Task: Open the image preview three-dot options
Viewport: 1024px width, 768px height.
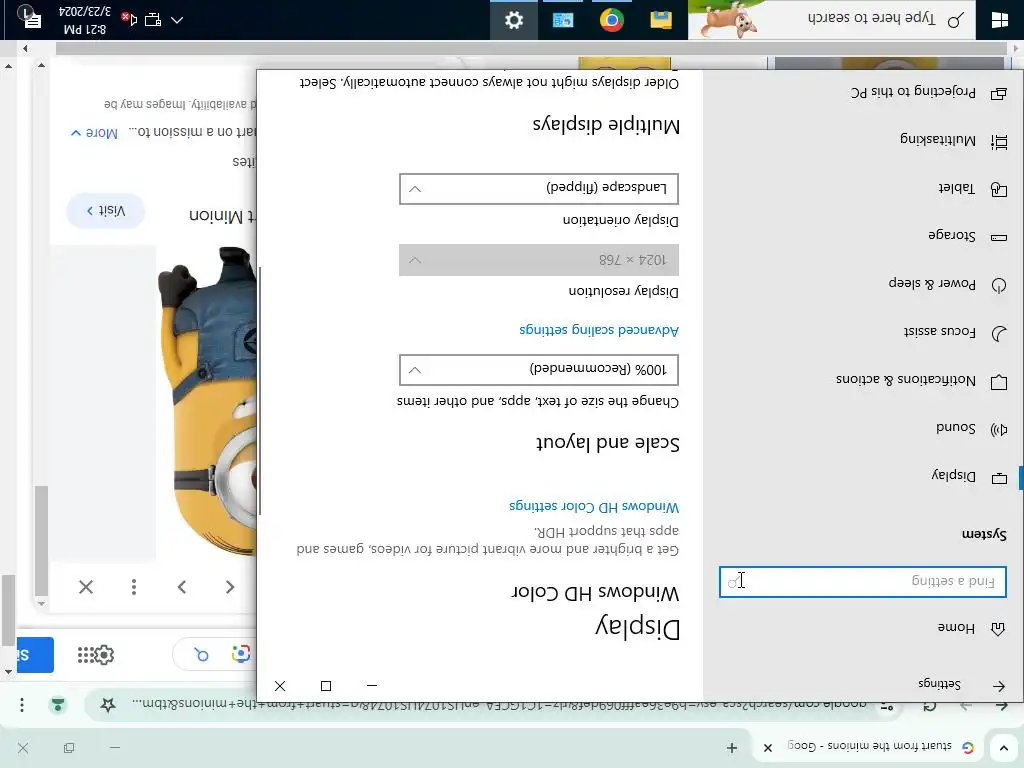Action: coord(134,587)
